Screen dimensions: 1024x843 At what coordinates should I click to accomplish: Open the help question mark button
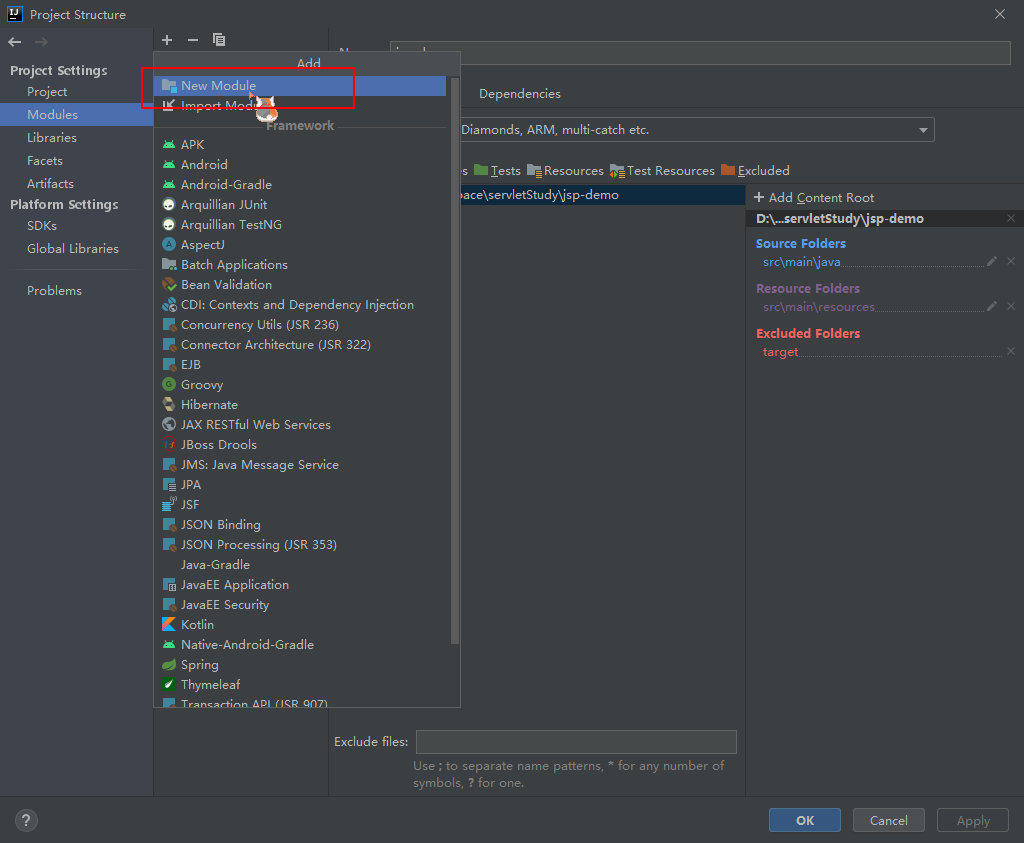(x=26, y=820)
